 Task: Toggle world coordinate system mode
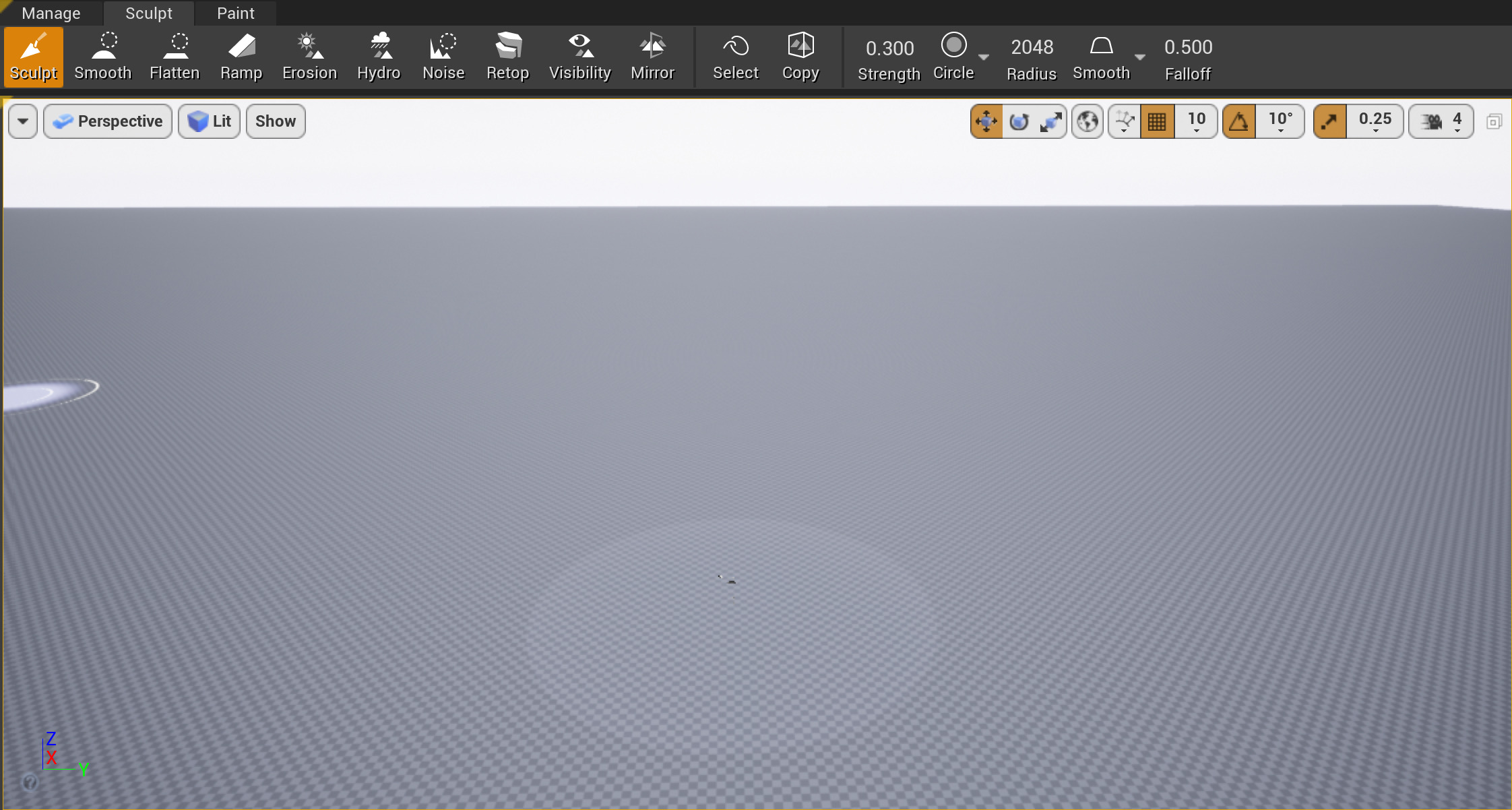tap(1086, 121)
